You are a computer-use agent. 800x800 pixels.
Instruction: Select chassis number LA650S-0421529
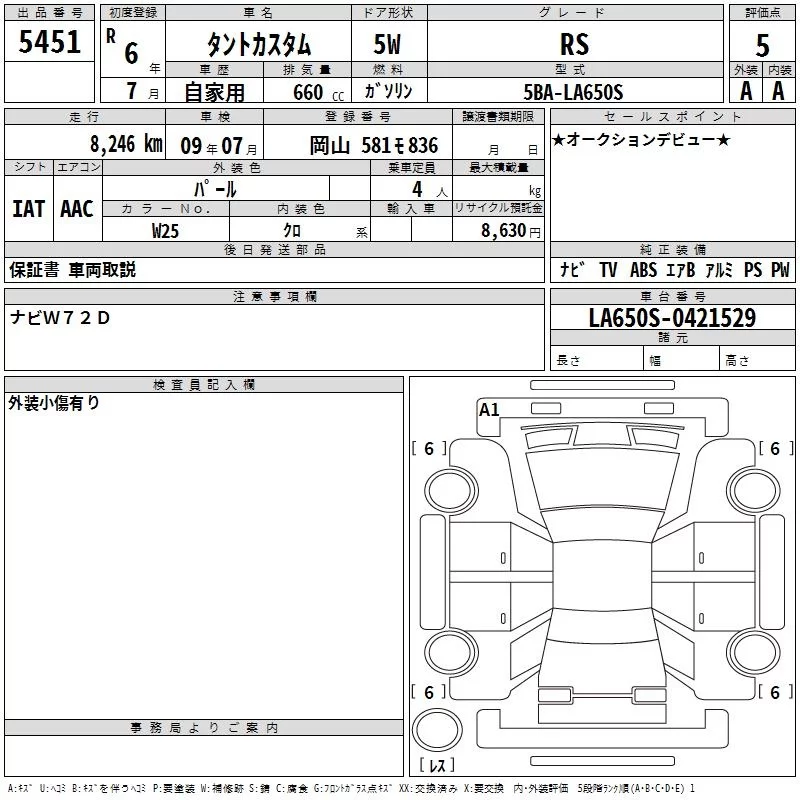click(671, 319)
